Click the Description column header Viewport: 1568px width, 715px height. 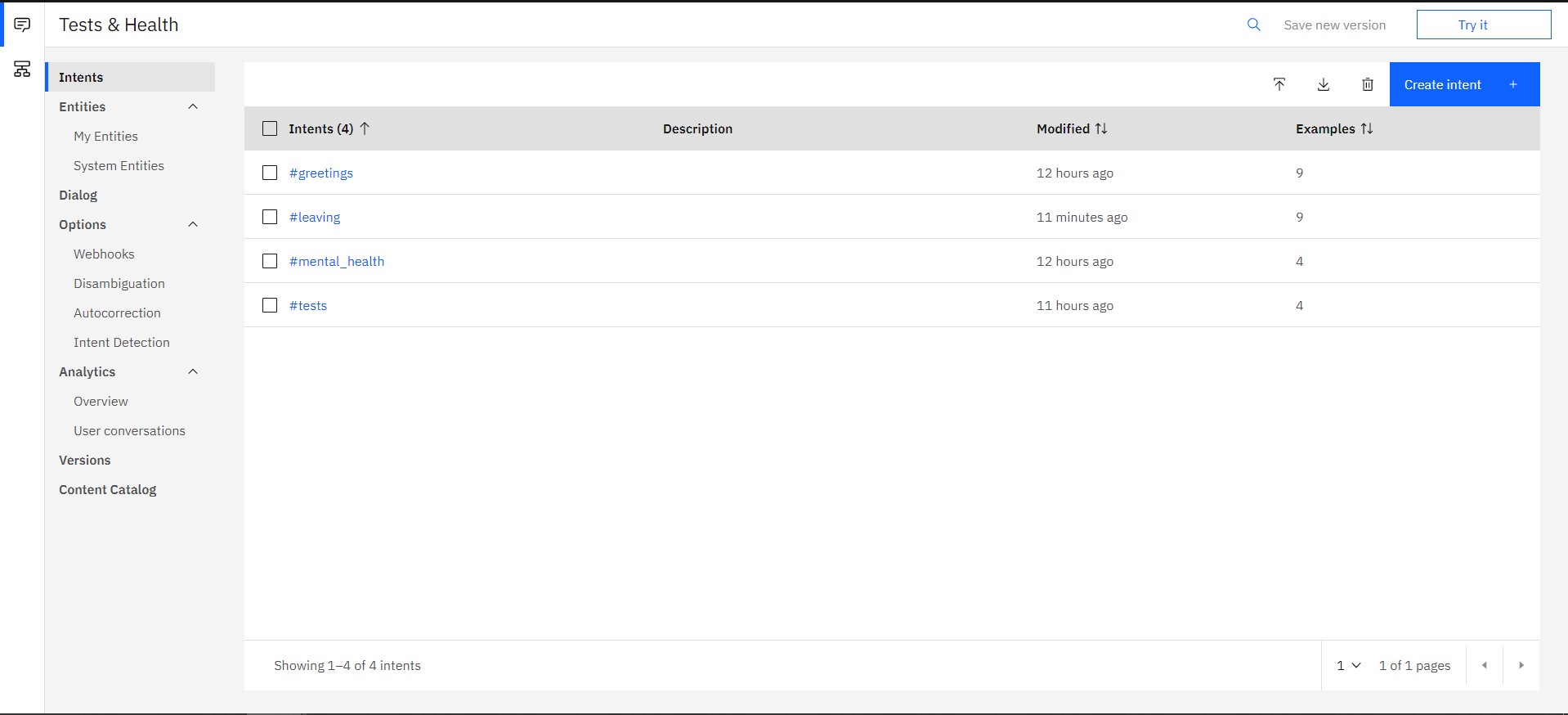[x=697, y=128]
